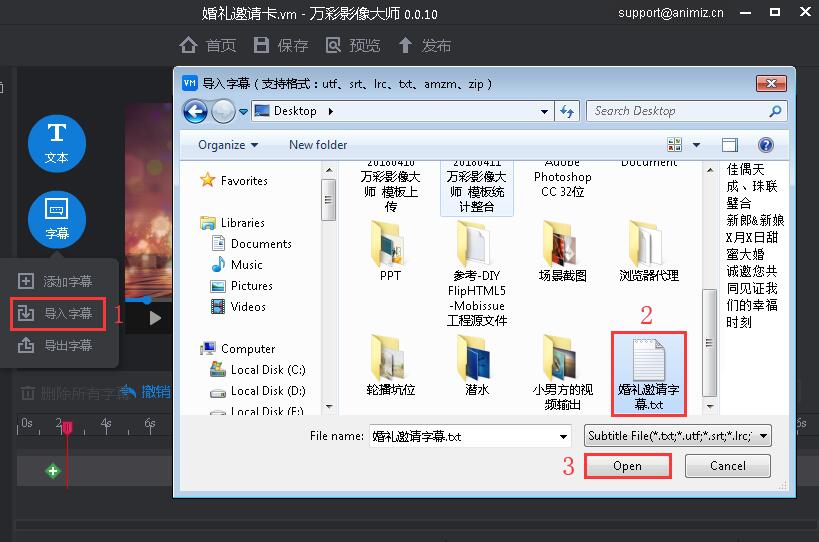Choose 导入字幕 import subtitle entry

pyautogui.click(x=57, y=313)
